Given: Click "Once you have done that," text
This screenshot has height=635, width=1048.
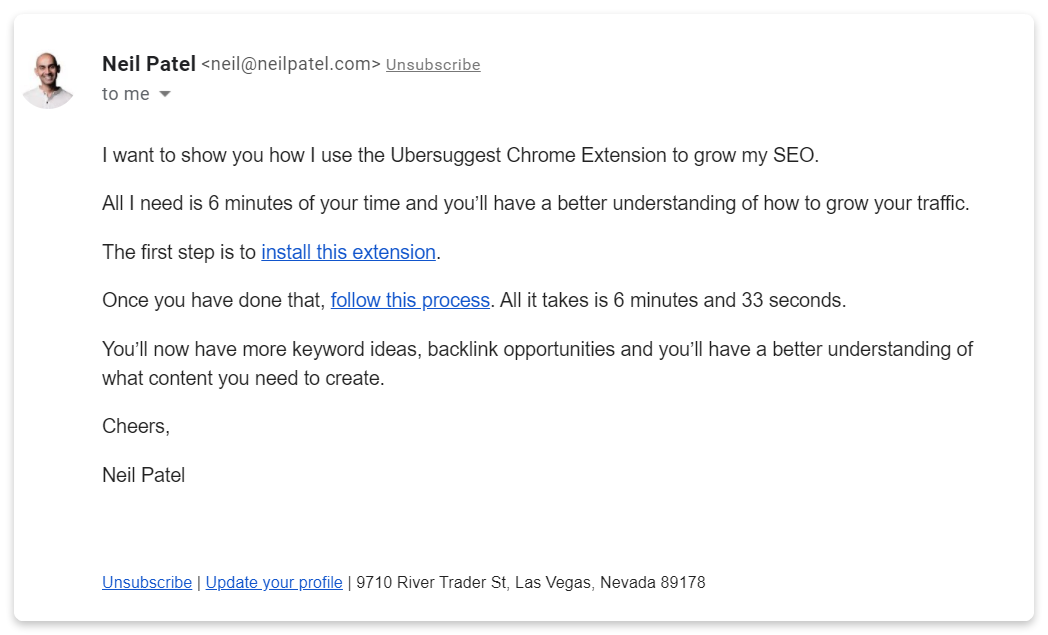Looking at the screenshot, I should (214, 300).
